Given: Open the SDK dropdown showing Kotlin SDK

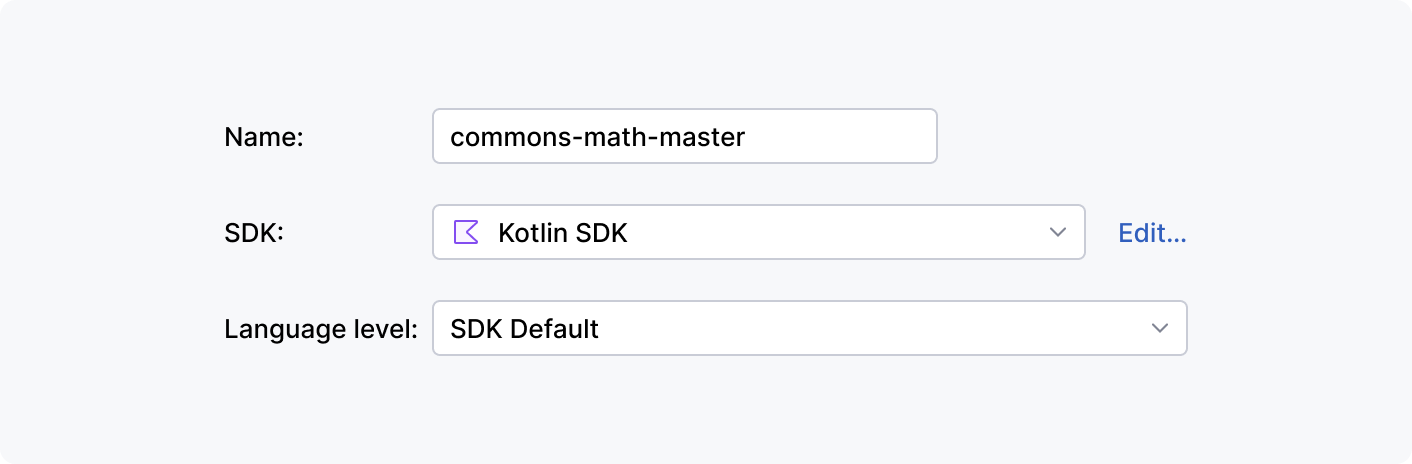Looking at the screenshot, I should 758,232.
